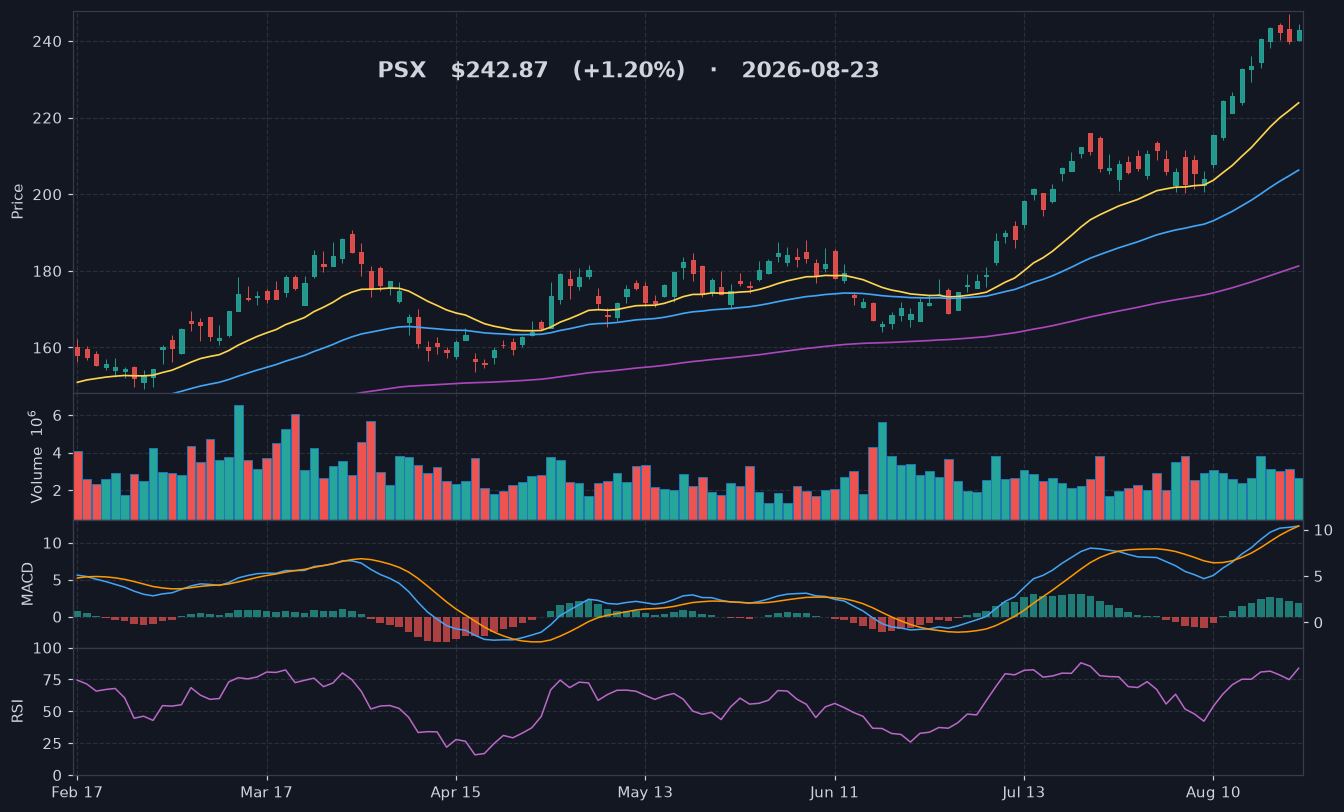Click the RSI low point in mid-April

coord(476,755)
